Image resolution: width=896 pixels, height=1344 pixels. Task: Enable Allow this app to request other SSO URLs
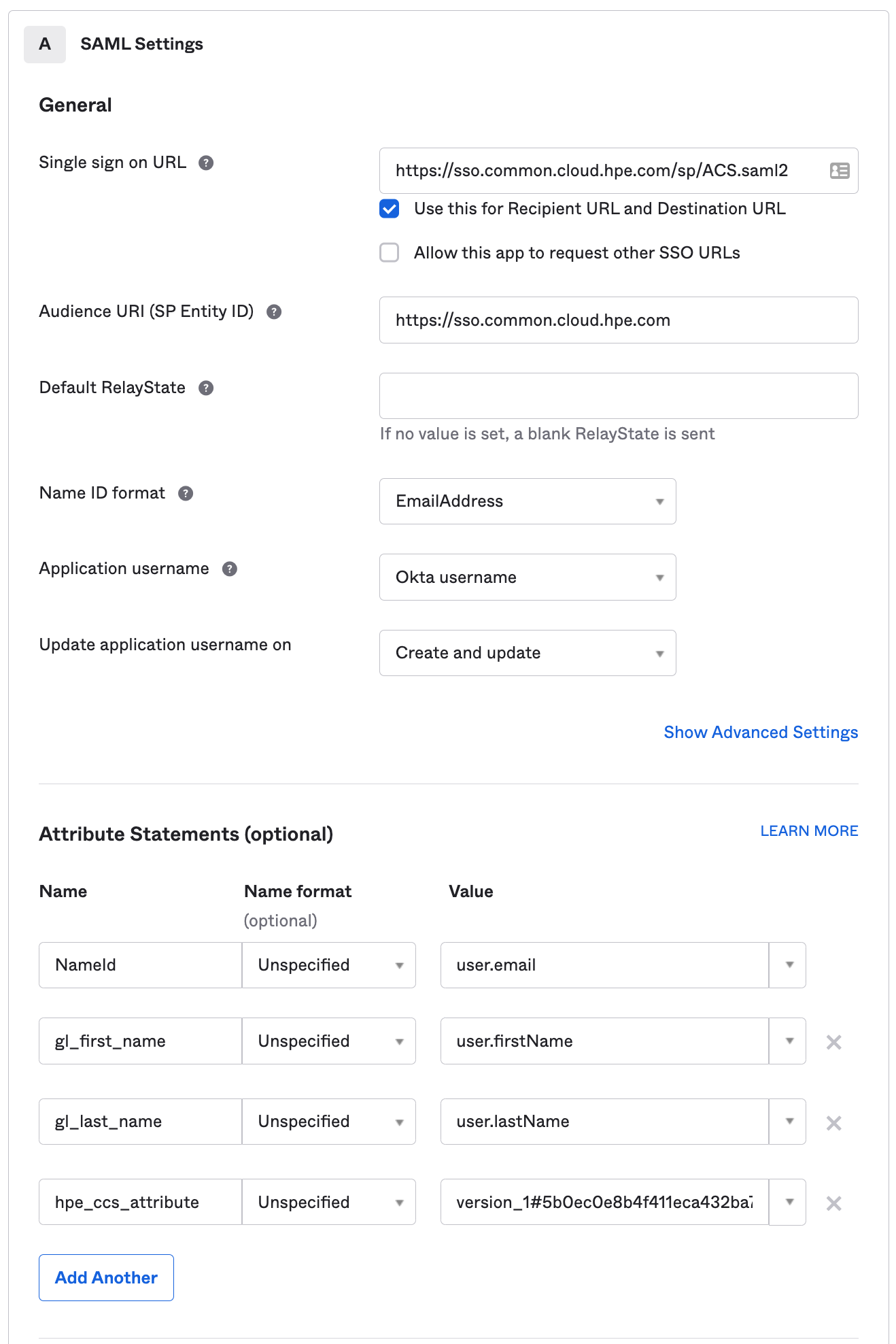pyautogui.click(x=389, y=252)
